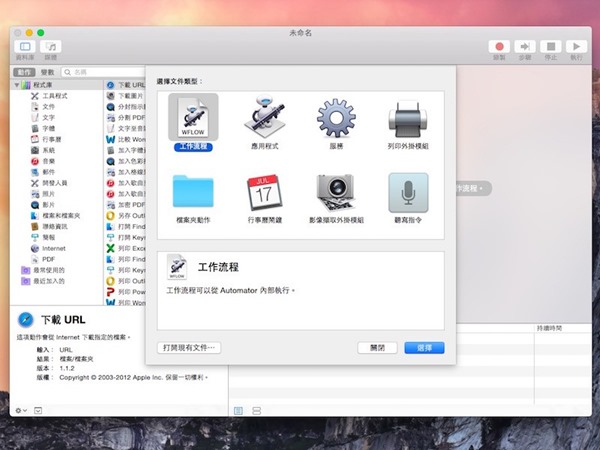Toggle the 資料庫 Library toolbar button
This screenshot has height=450, width=600.
(x=25, y=47)
